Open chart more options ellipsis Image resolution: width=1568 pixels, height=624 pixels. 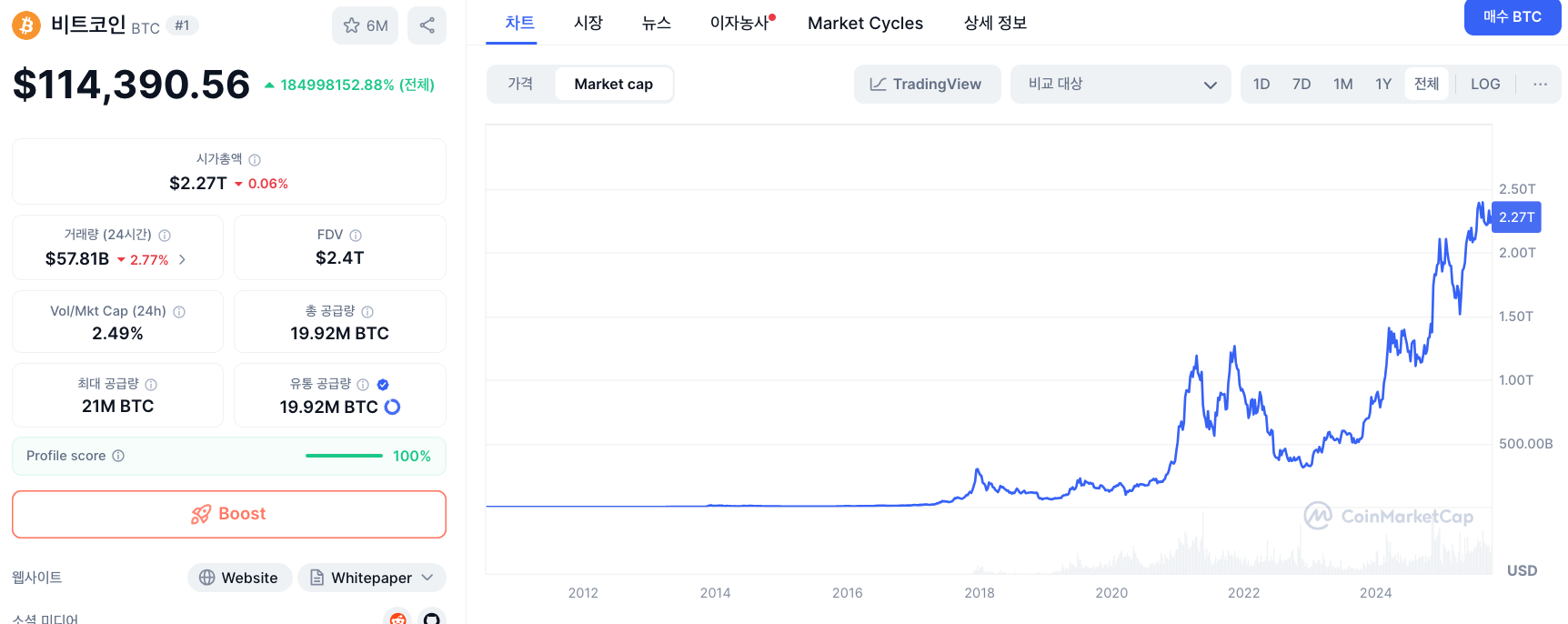[x=1540, y=84]
